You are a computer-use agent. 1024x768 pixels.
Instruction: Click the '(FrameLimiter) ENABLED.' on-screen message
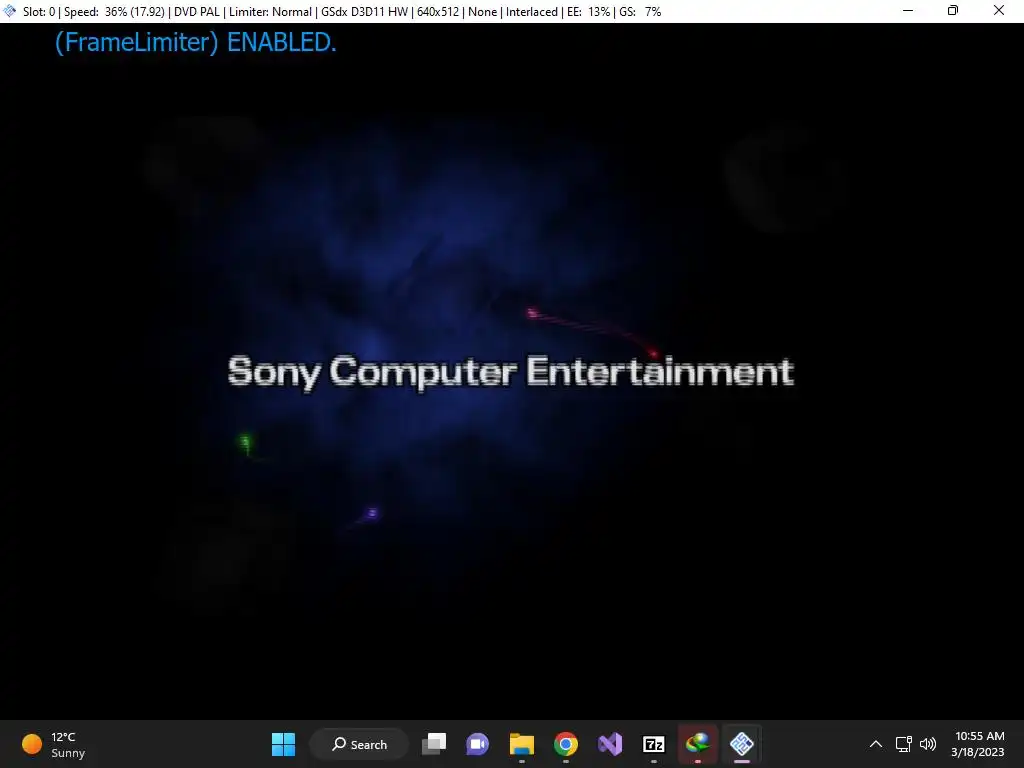coord(195,42)
